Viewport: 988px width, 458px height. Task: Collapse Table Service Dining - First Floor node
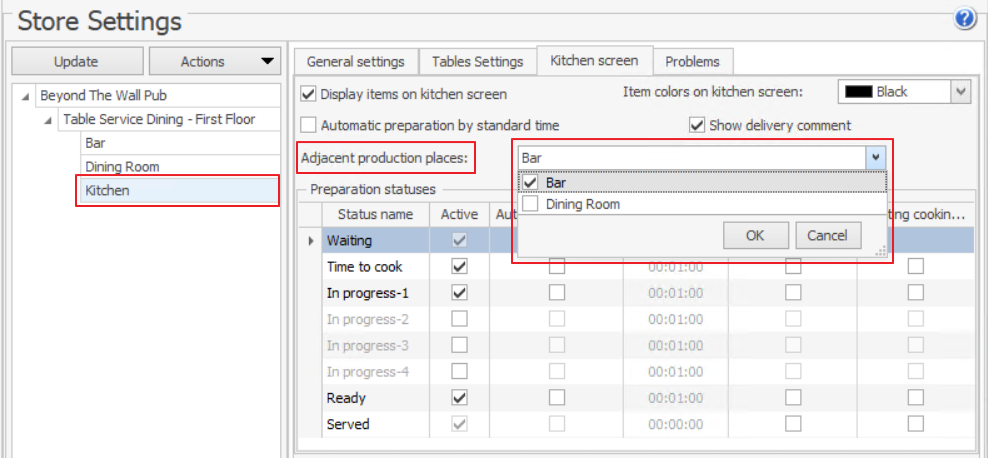(x=48, y=120)
